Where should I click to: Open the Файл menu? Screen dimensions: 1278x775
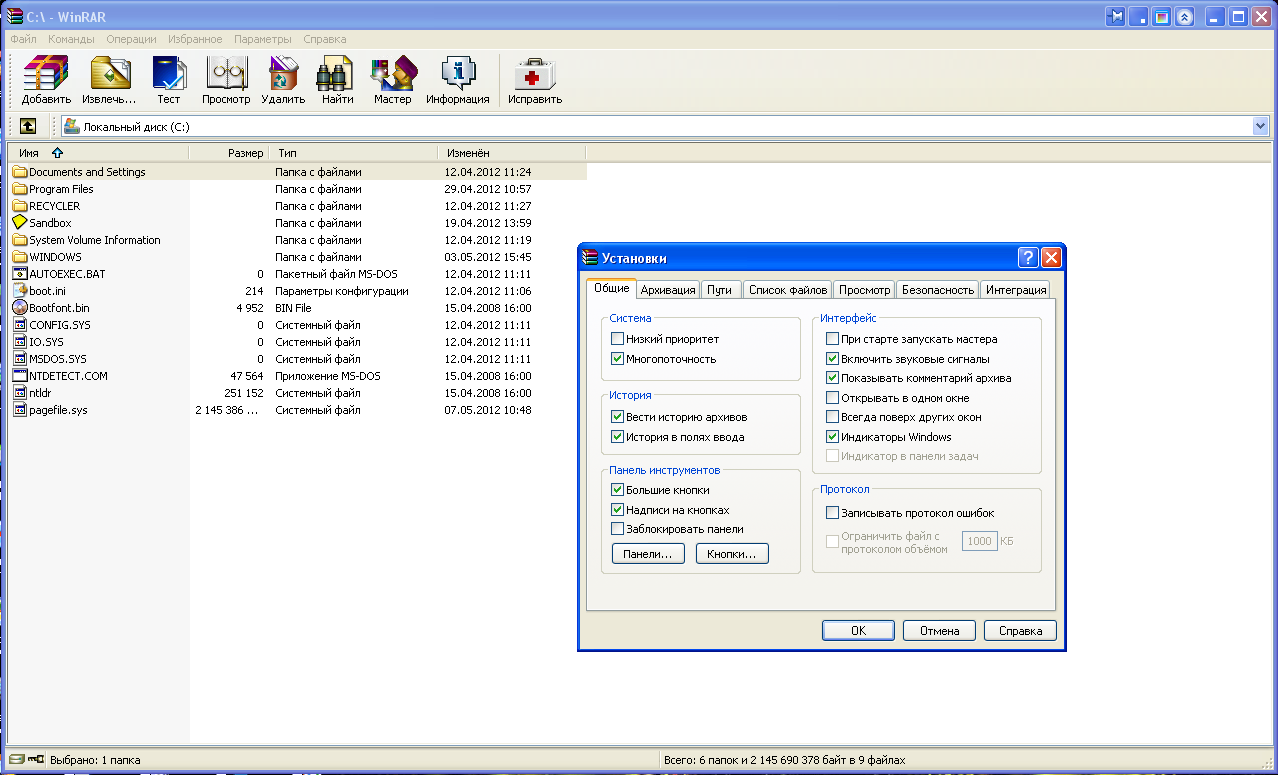tap(24, 39)
